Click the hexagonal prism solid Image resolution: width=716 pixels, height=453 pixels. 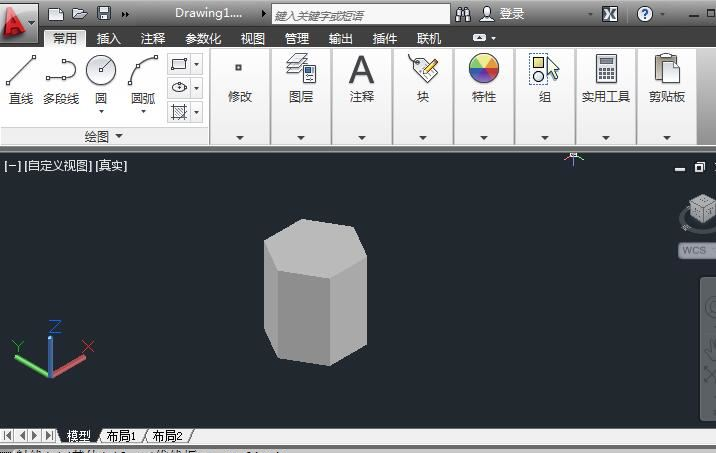(316, 292)
